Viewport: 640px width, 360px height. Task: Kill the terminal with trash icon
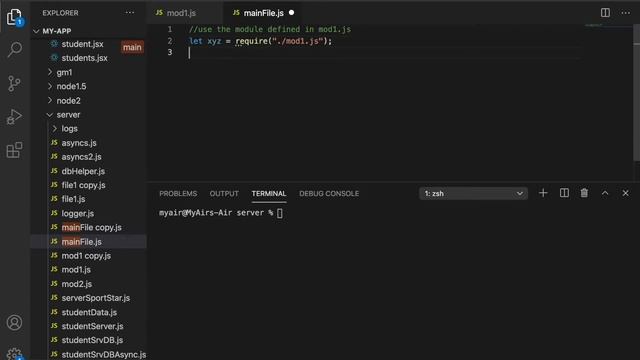pos(584,193)
